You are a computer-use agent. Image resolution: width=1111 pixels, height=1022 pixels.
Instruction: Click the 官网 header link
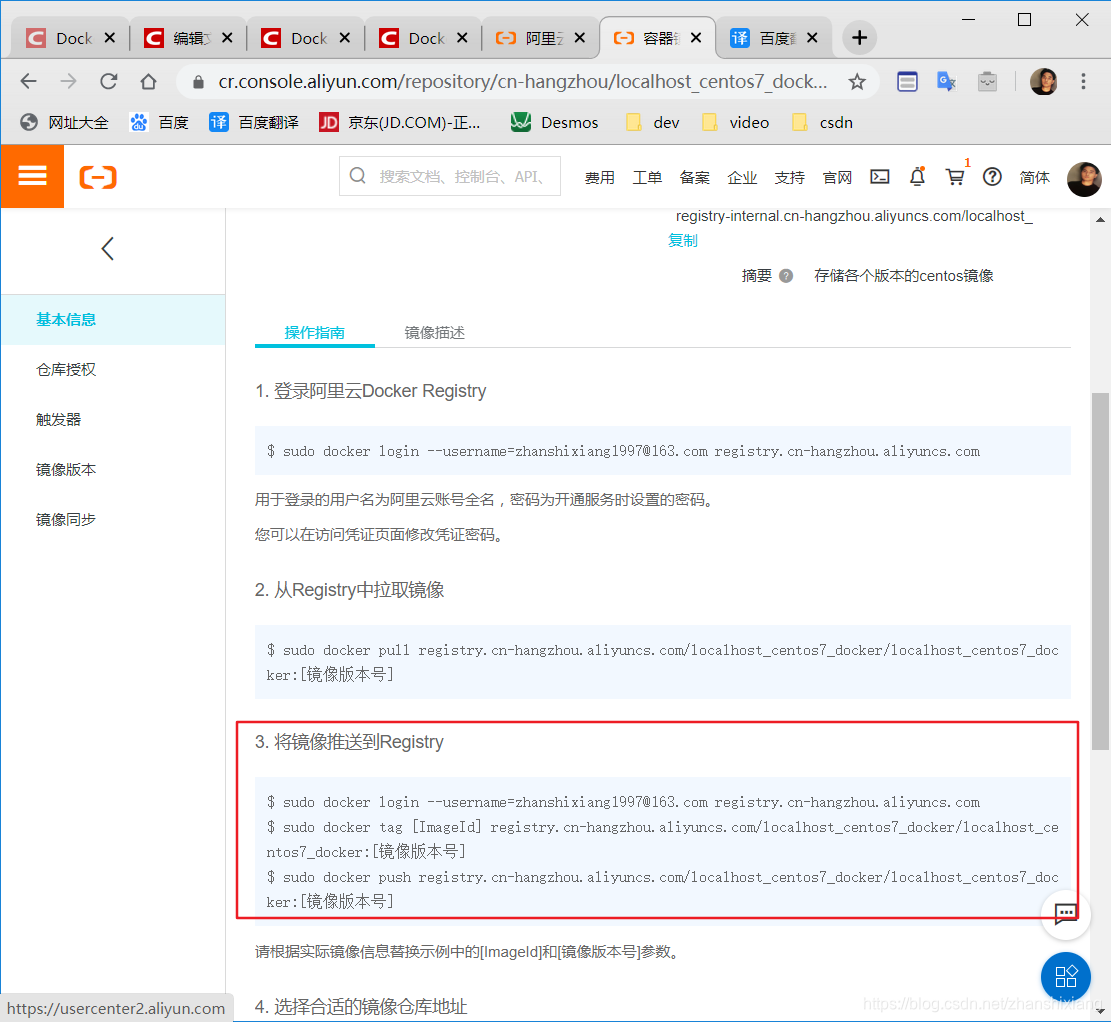point(837,177)
